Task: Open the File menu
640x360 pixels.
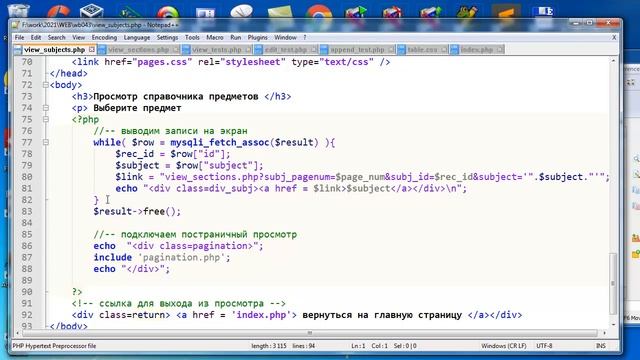Action: point(19,37)
